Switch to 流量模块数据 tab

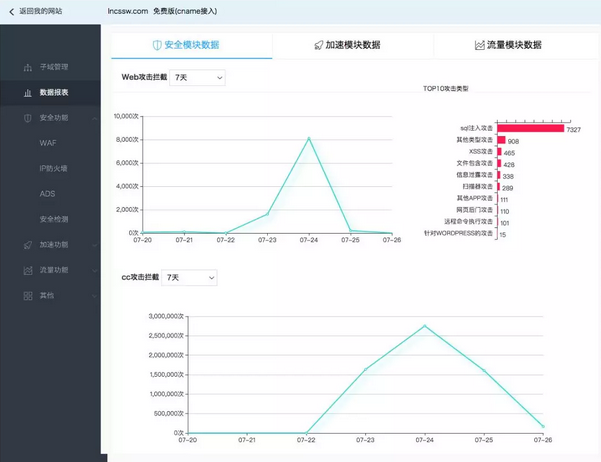pos(514,45)
